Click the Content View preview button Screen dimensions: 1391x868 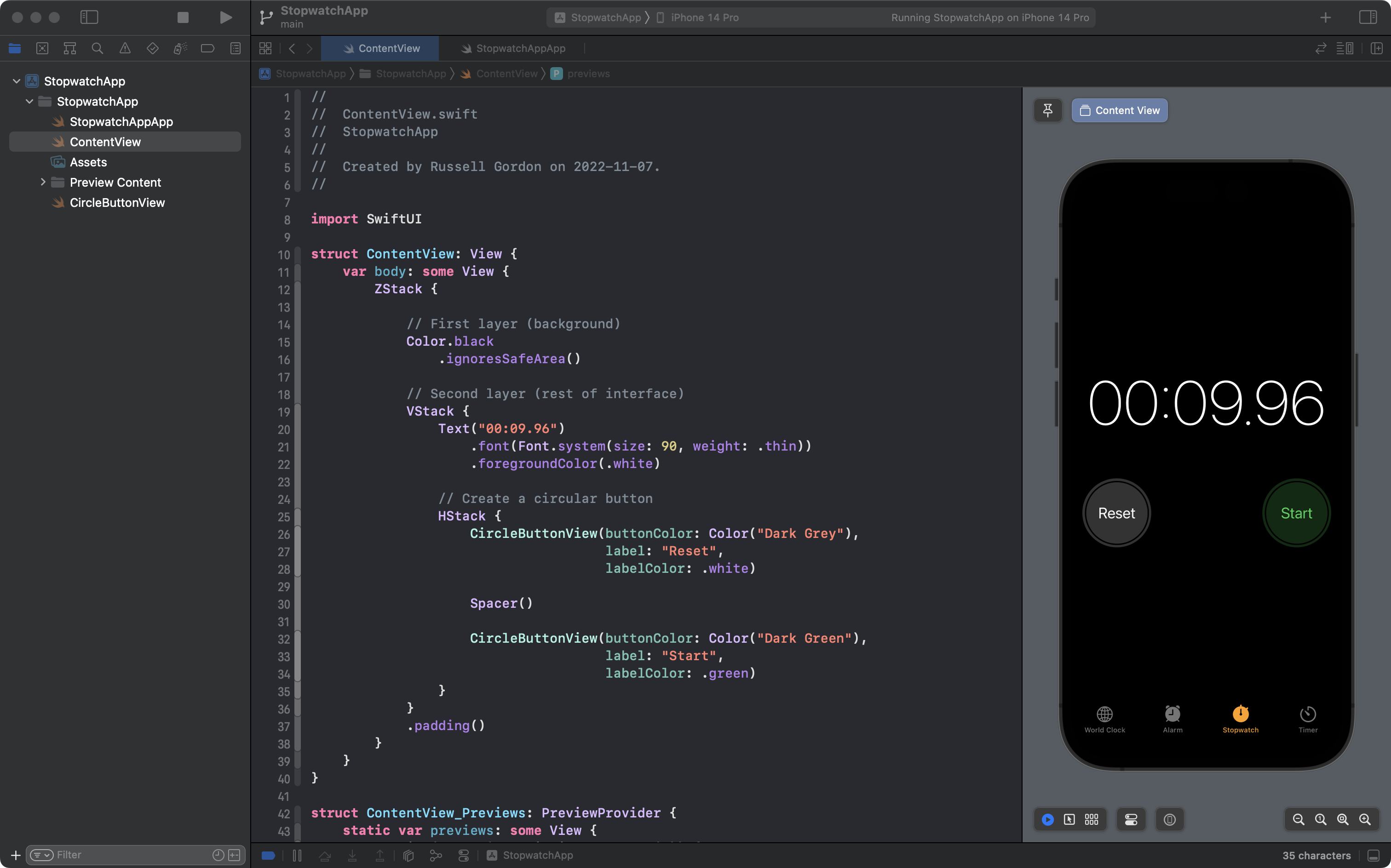click(x=1119, y=110)
